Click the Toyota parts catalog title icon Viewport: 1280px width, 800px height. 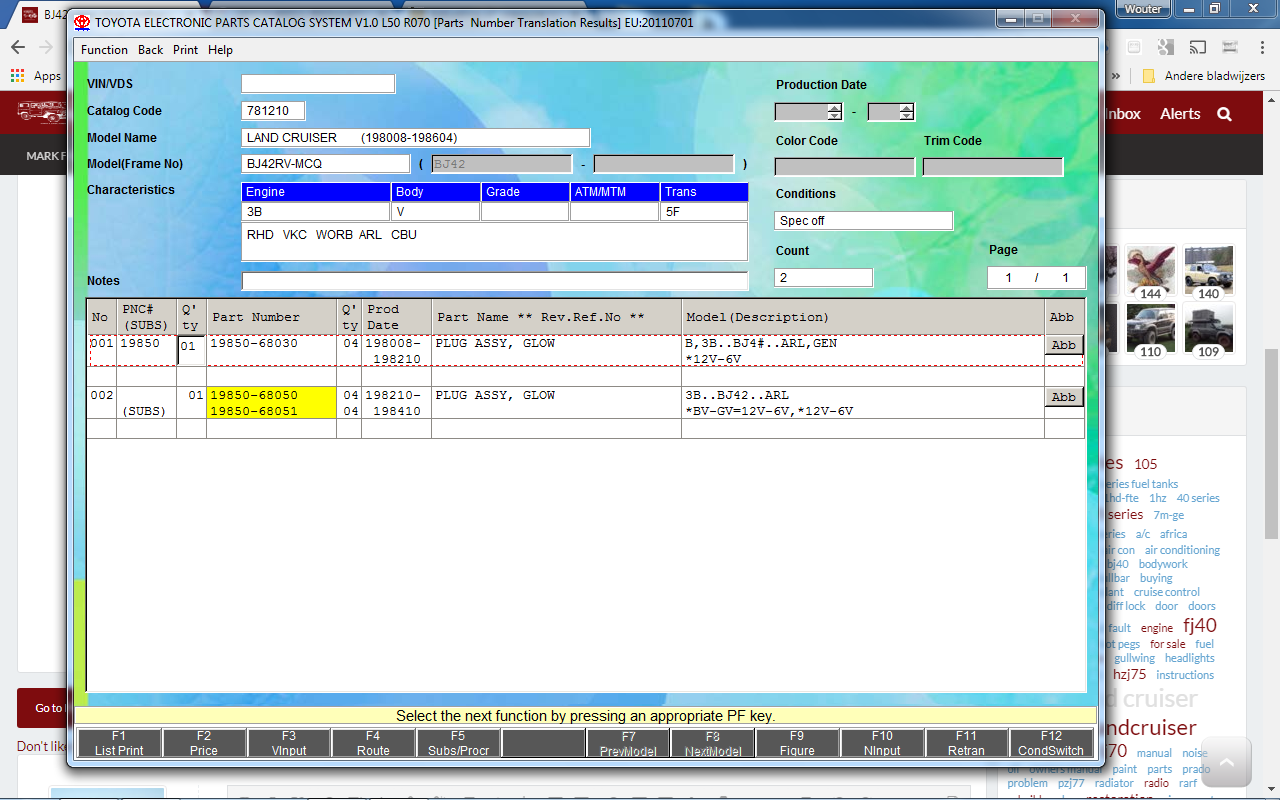tap(82, 22)
